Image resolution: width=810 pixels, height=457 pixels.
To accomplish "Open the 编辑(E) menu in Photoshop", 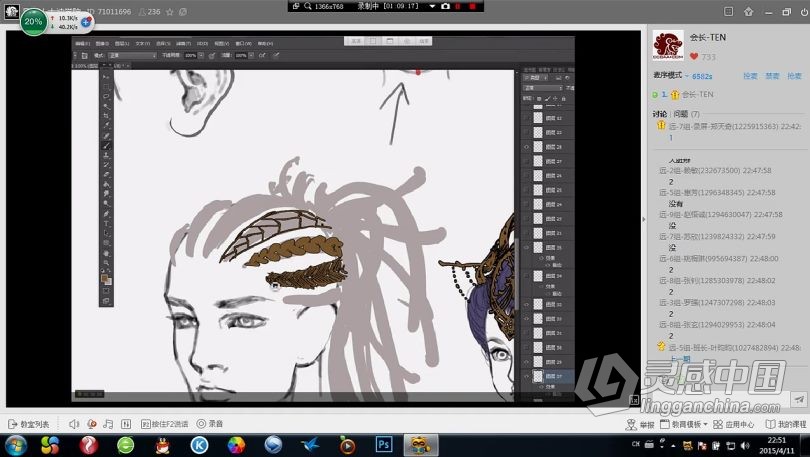I will pyautogui.click(x=83, y=44).
